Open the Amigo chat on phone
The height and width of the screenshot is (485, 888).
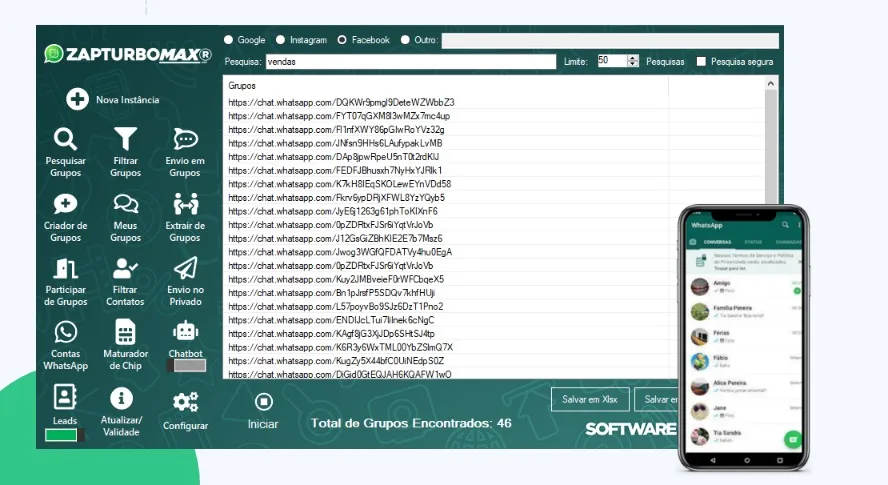click(x=745, y=287)
